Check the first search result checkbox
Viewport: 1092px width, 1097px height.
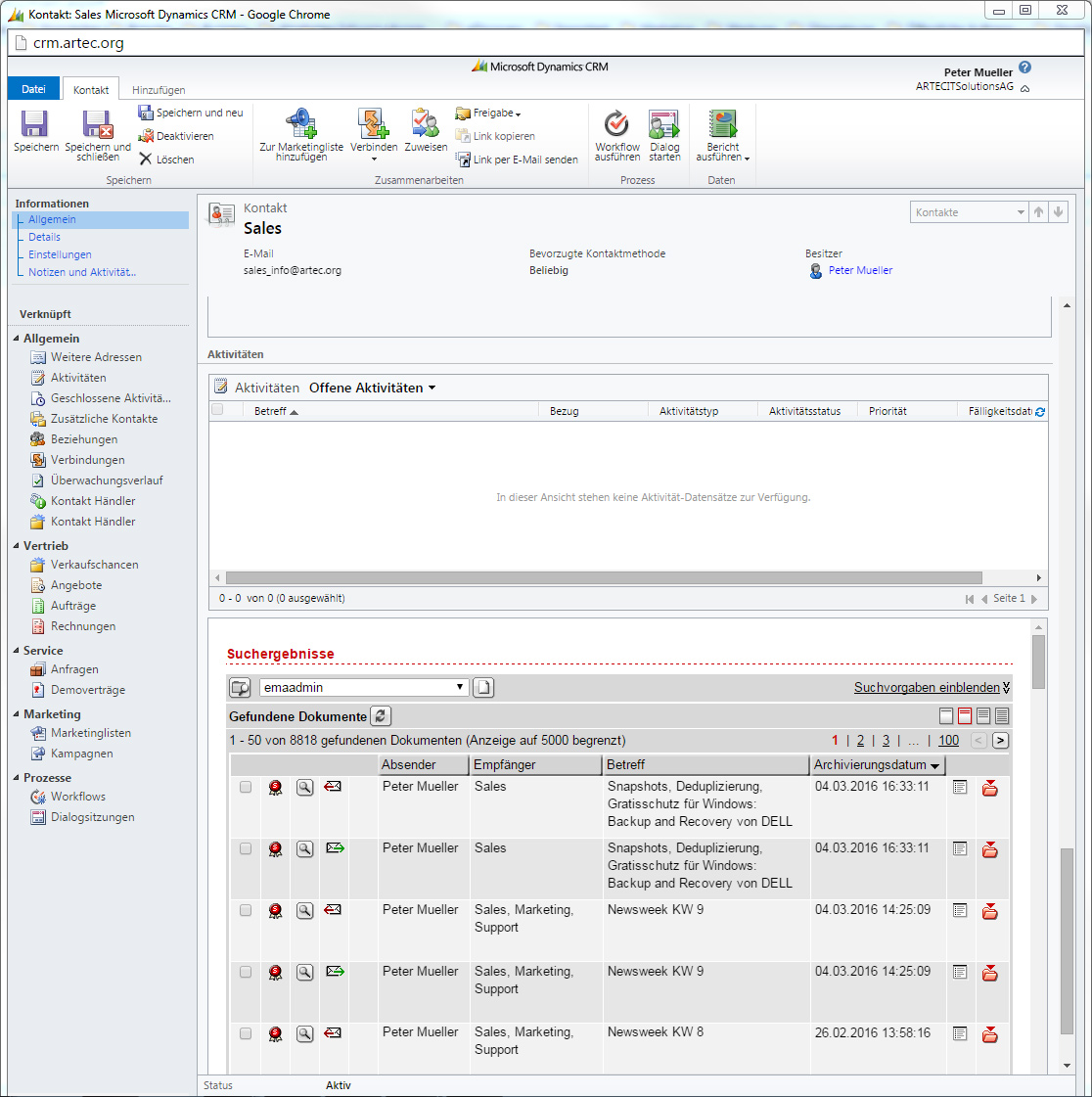[246, 788]
